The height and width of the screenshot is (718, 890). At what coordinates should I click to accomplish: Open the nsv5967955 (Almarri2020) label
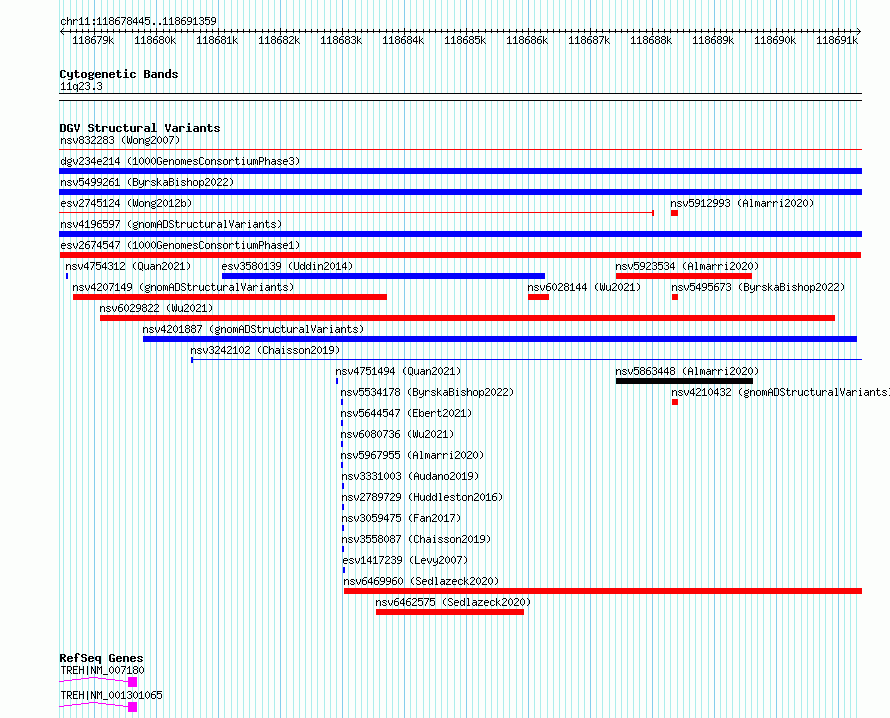(412, 455)
